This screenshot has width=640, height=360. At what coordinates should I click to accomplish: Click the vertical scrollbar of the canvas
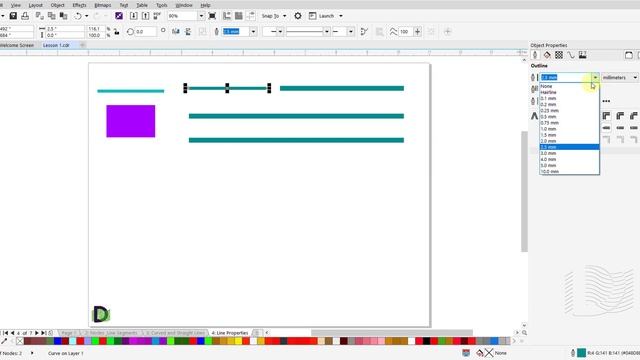(524, 192)
